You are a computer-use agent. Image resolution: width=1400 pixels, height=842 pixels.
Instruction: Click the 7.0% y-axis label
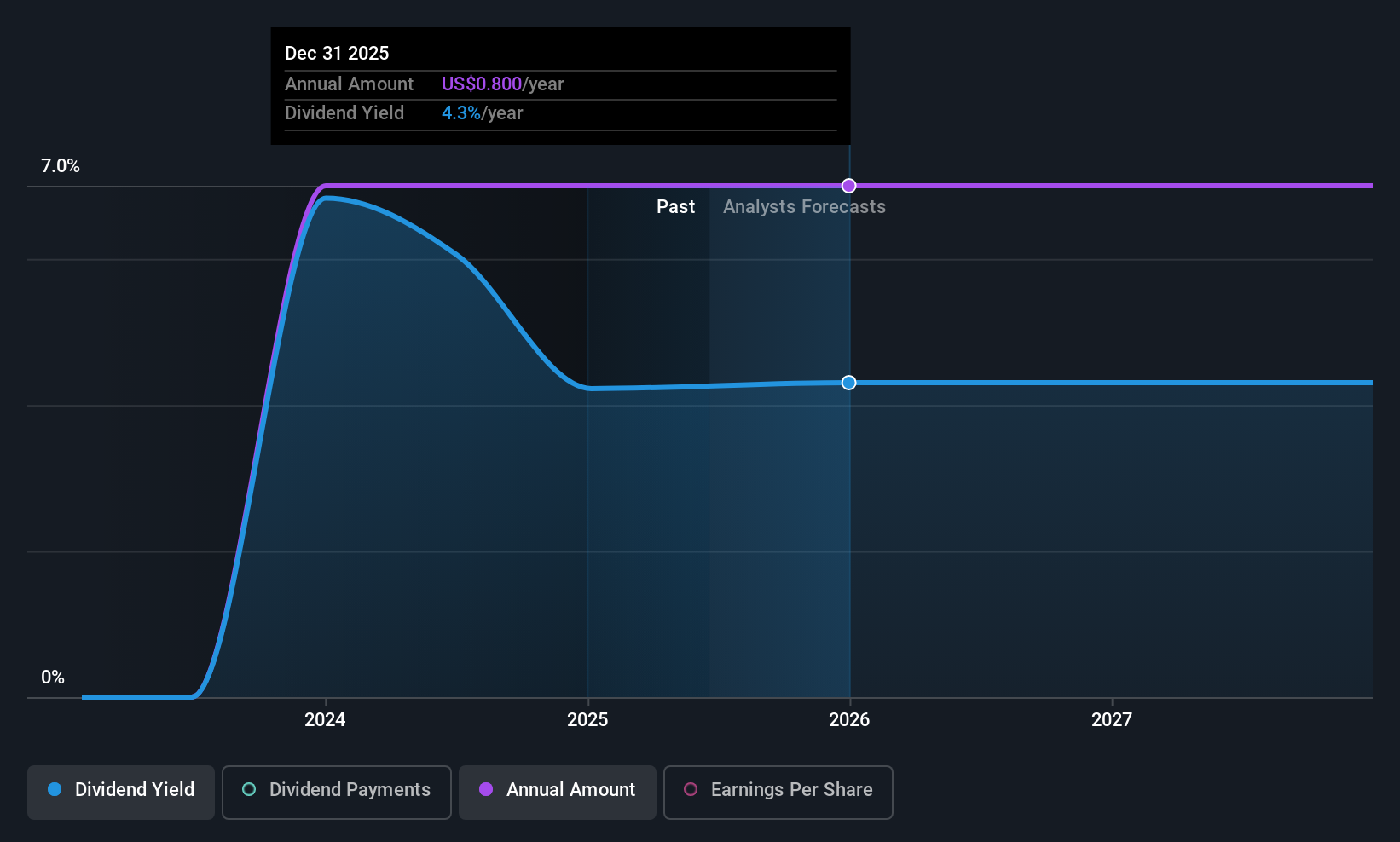coord(61,166)
